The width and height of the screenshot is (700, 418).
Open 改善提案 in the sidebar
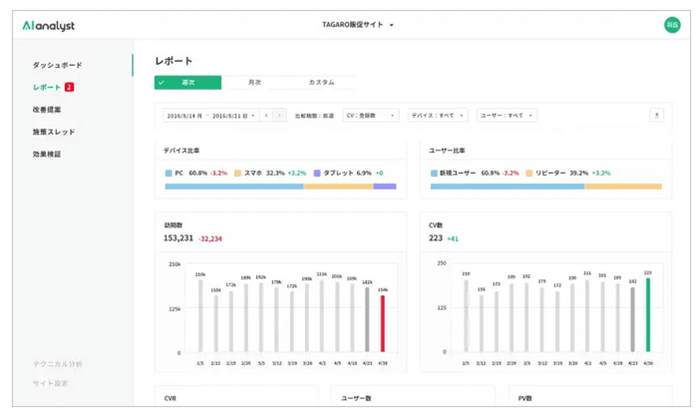coord(46,109)
